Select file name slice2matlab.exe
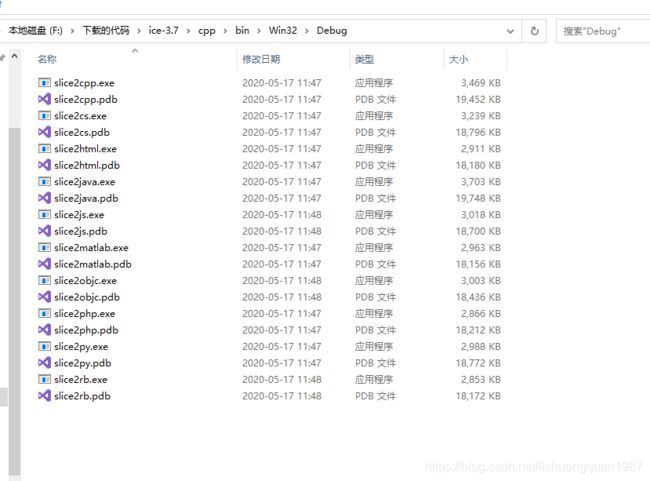Screen dimensions: 650x481 [x=91, y=248]
